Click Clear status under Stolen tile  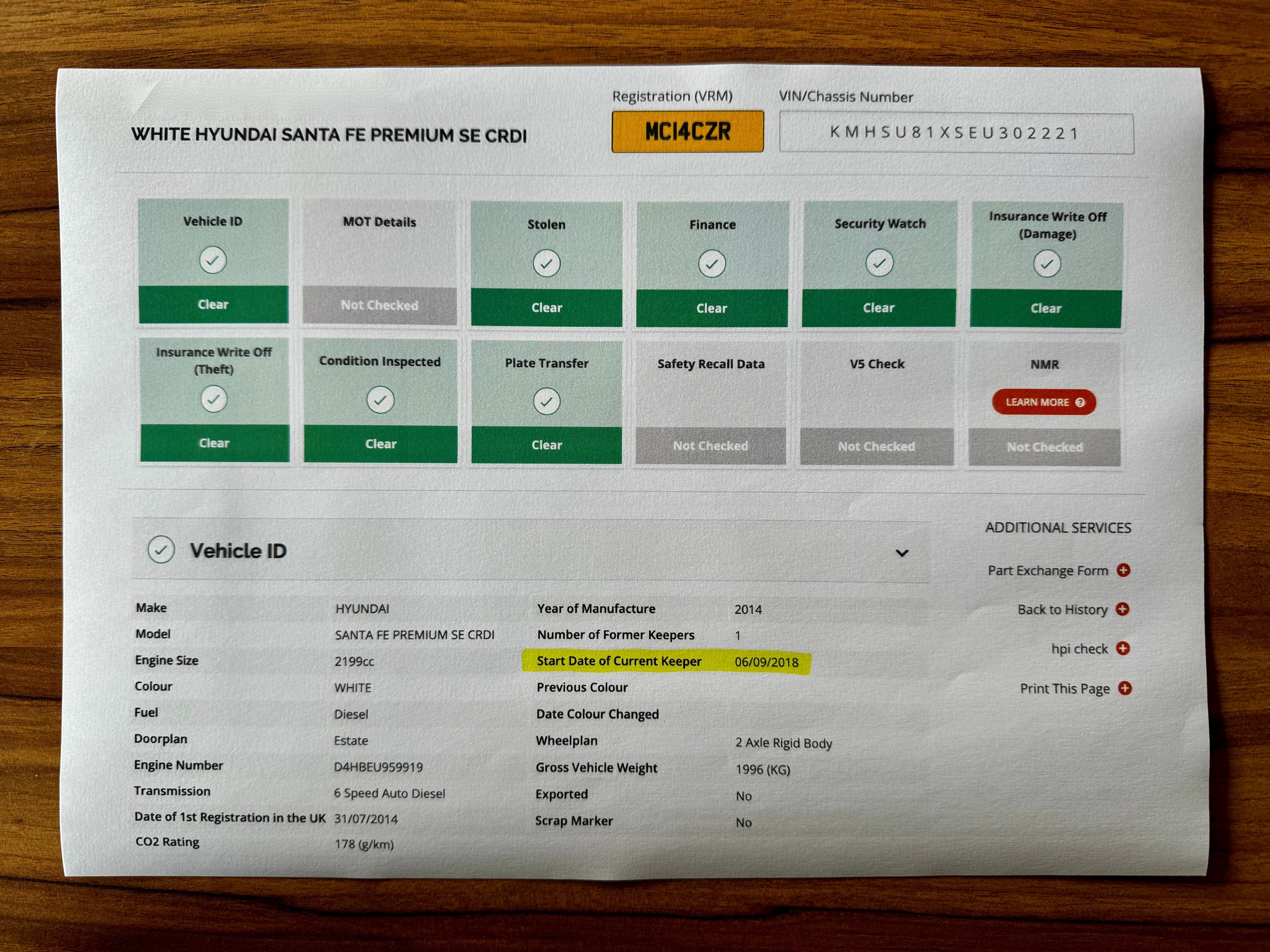tap(547, 307)
